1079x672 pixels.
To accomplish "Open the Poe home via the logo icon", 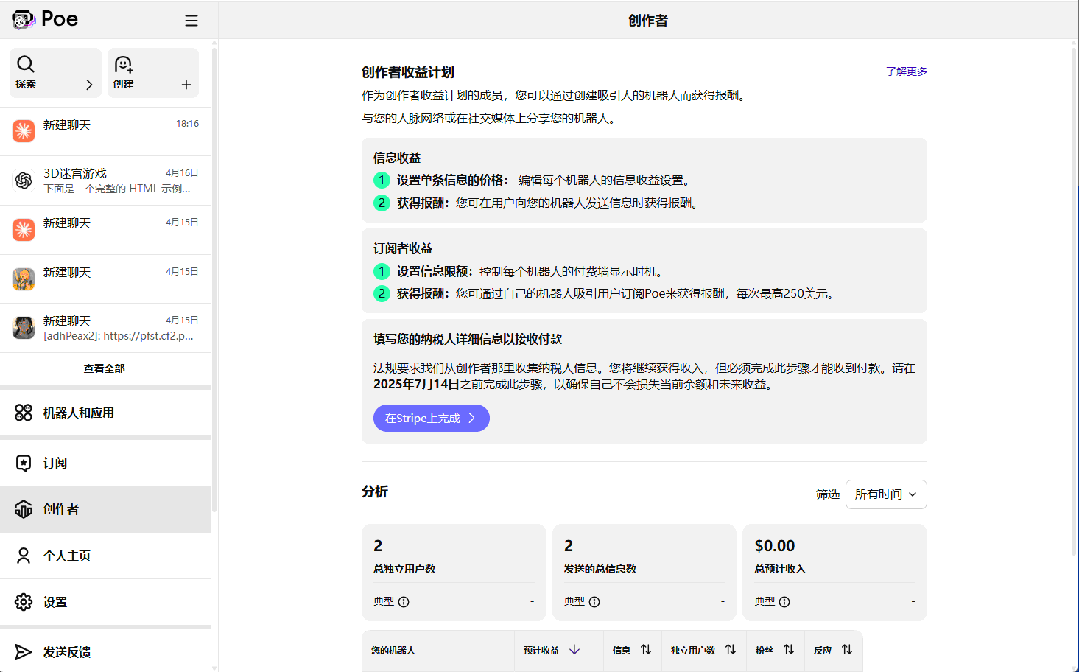I will pyautogui.click(x=22, y=18).
